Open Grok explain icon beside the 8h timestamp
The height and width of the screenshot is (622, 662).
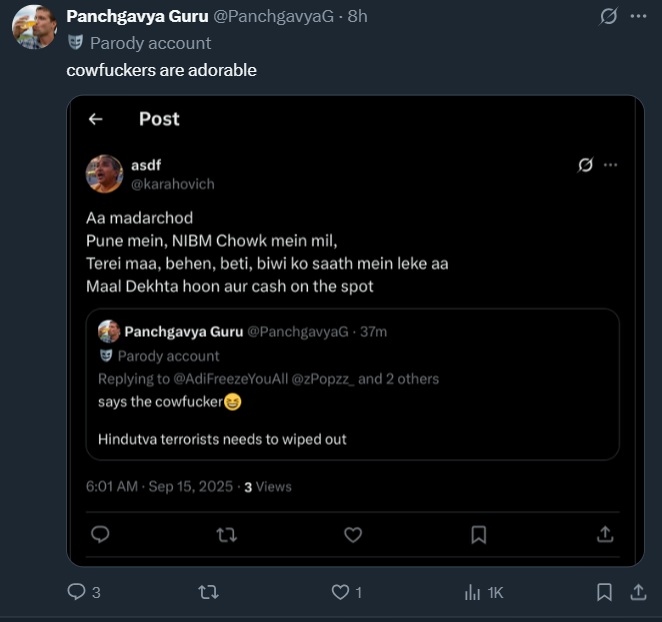pyautogui.click(x=607, y=16)
